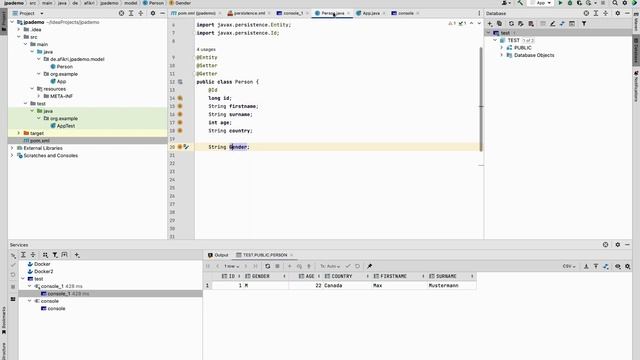Open the App run configuration dropdown
Viewport: 640px width, 360px height.
[541, 3]
